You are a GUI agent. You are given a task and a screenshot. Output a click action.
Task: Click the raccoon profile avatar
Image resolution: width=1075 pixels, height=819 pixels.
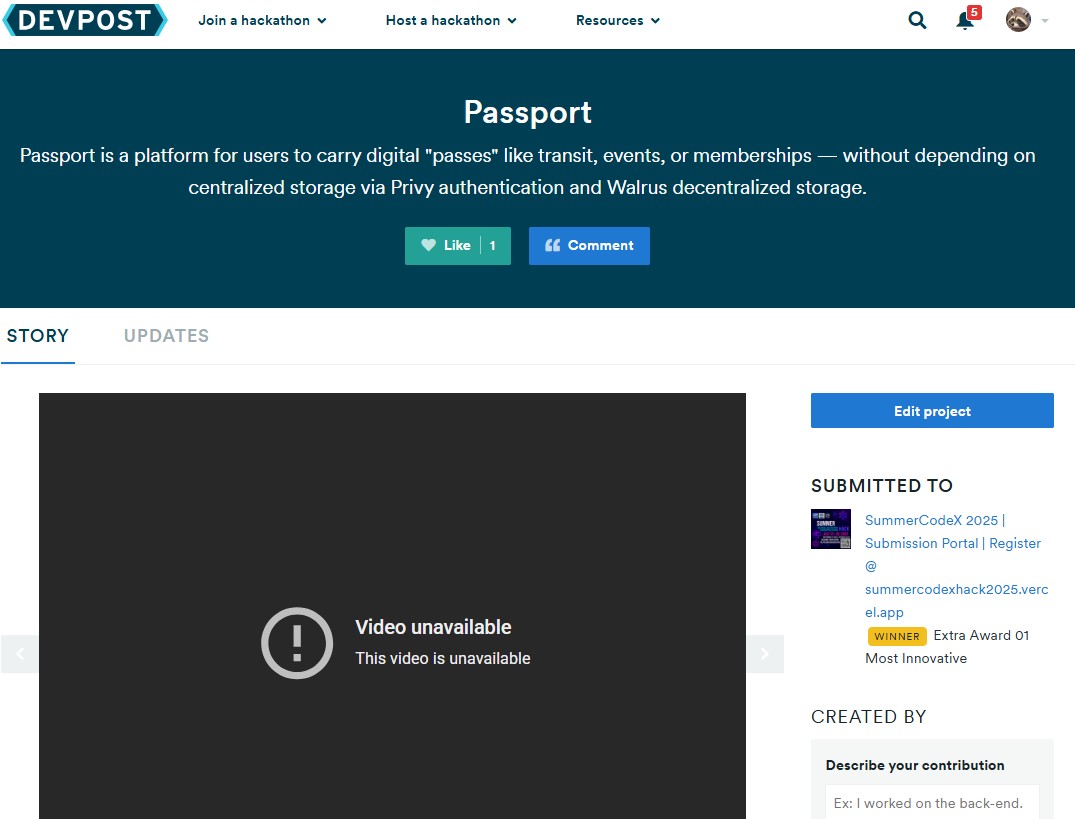coord(1018,20)
